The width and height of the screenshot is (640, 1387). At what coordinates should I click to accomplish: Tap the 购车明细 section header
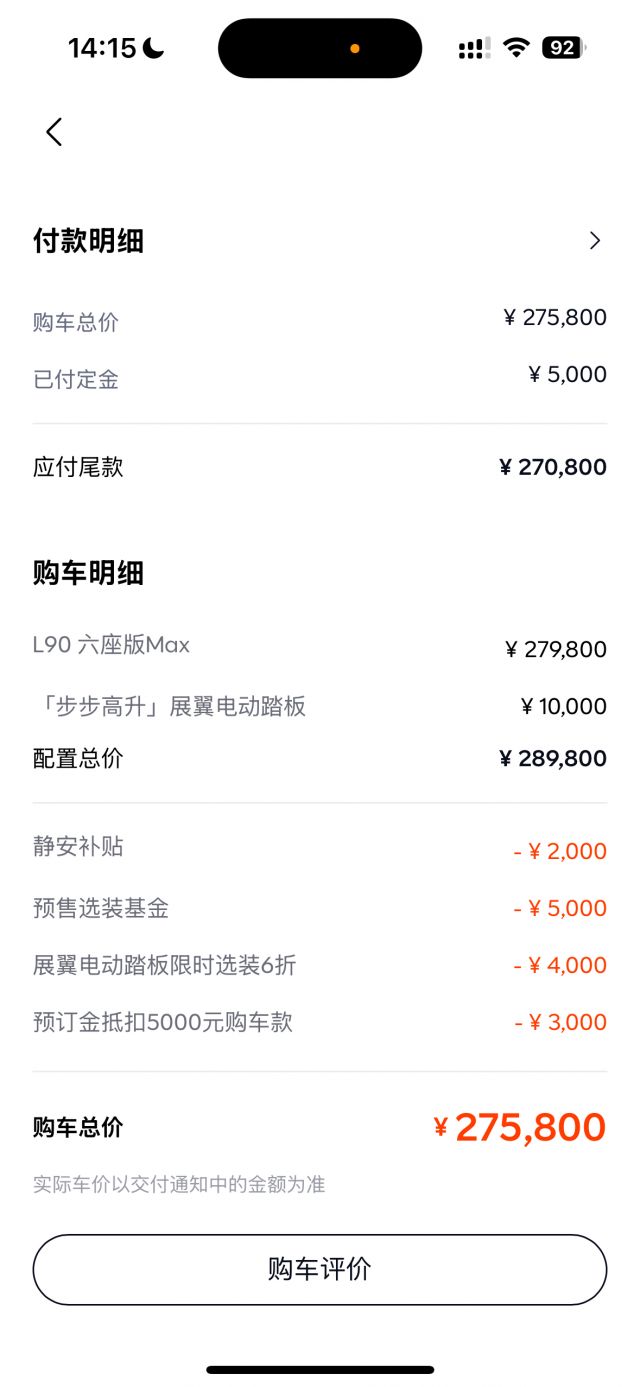point(89,574)
